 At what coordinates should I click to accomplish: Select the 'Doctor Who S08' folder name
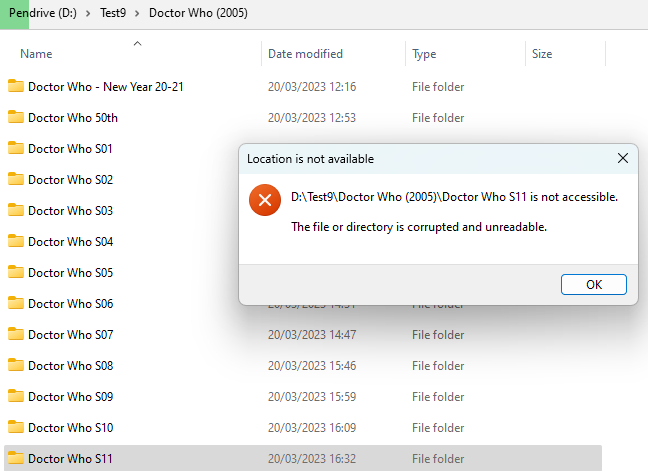70,366
